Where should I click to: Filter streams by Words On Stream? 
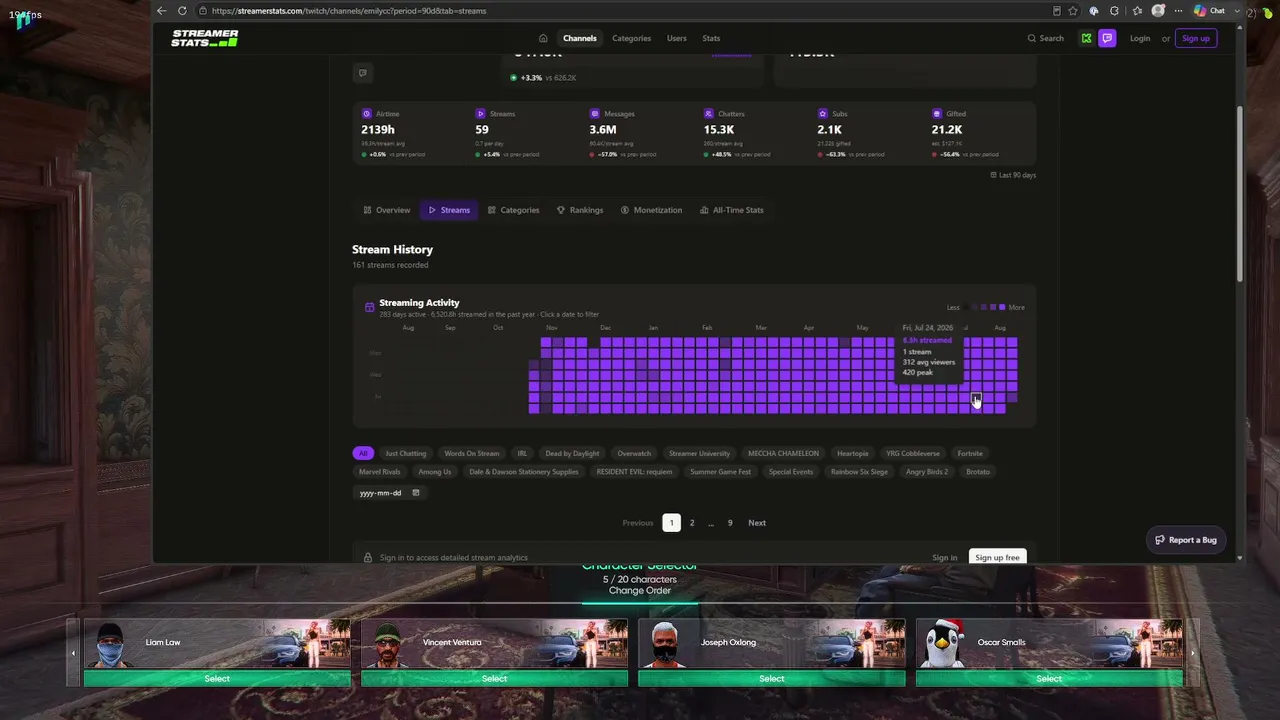pyautogui.click(x=472, y=453)
